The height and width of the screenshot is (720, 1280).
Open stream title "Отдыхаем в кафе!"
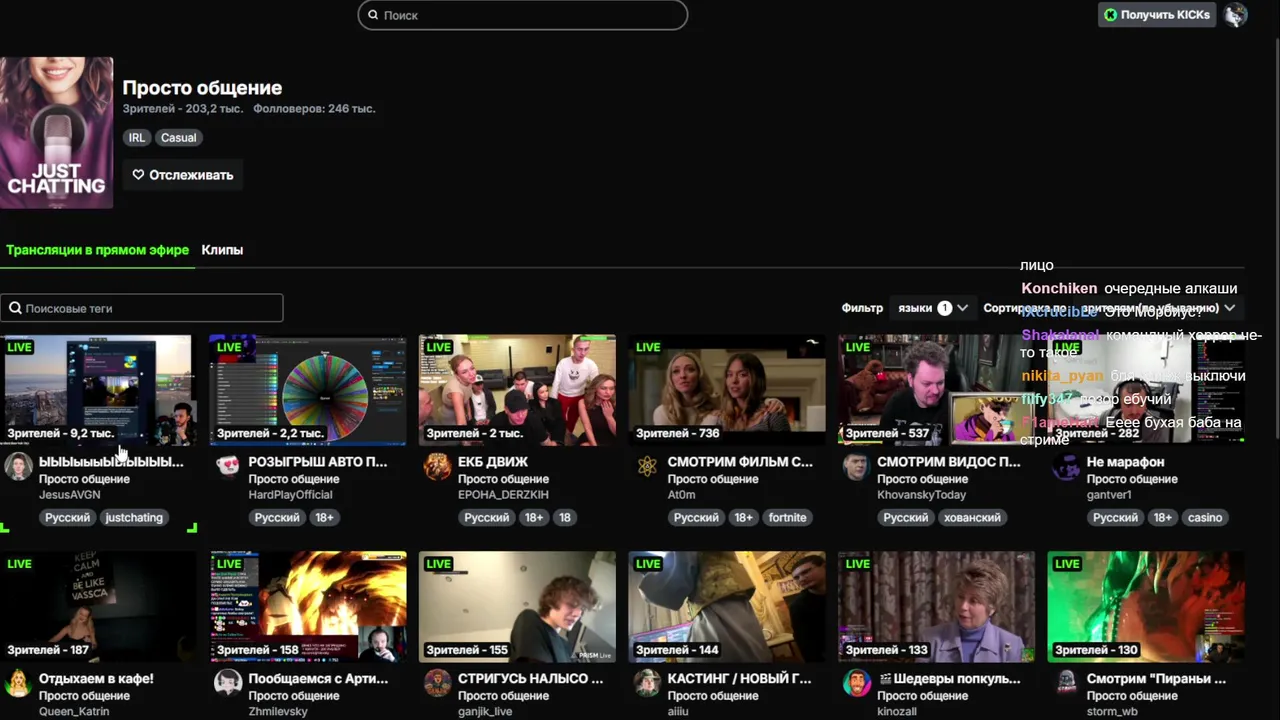96,679
